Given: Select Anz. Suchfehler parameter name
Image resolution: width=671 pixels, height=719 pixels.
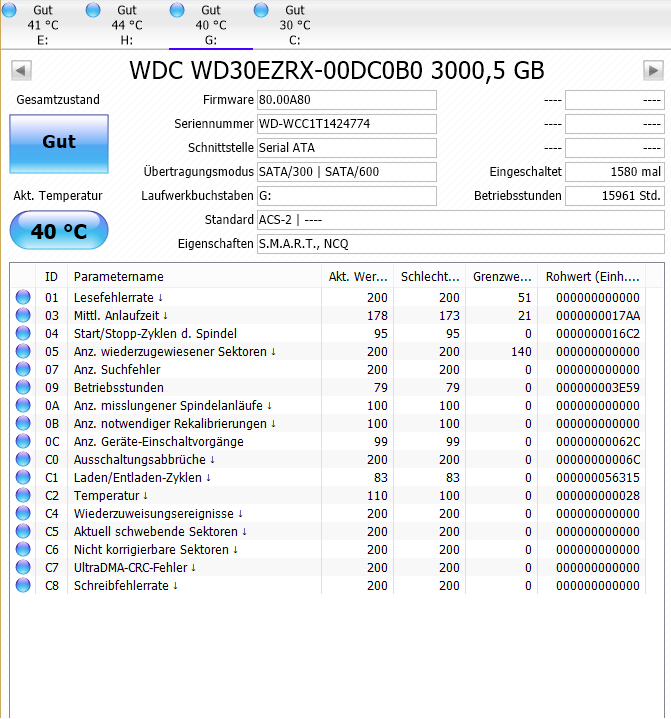Looking at the screenshot, I should coord(117,370).
